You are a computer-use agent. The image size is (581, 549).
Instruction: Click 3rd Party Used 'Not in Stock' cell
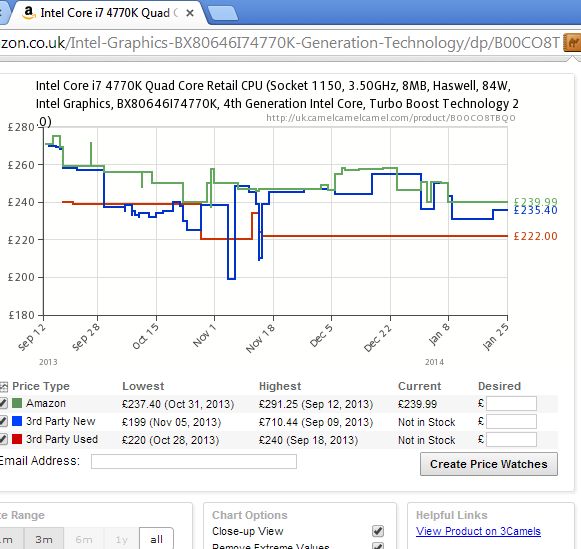(426, 440)
